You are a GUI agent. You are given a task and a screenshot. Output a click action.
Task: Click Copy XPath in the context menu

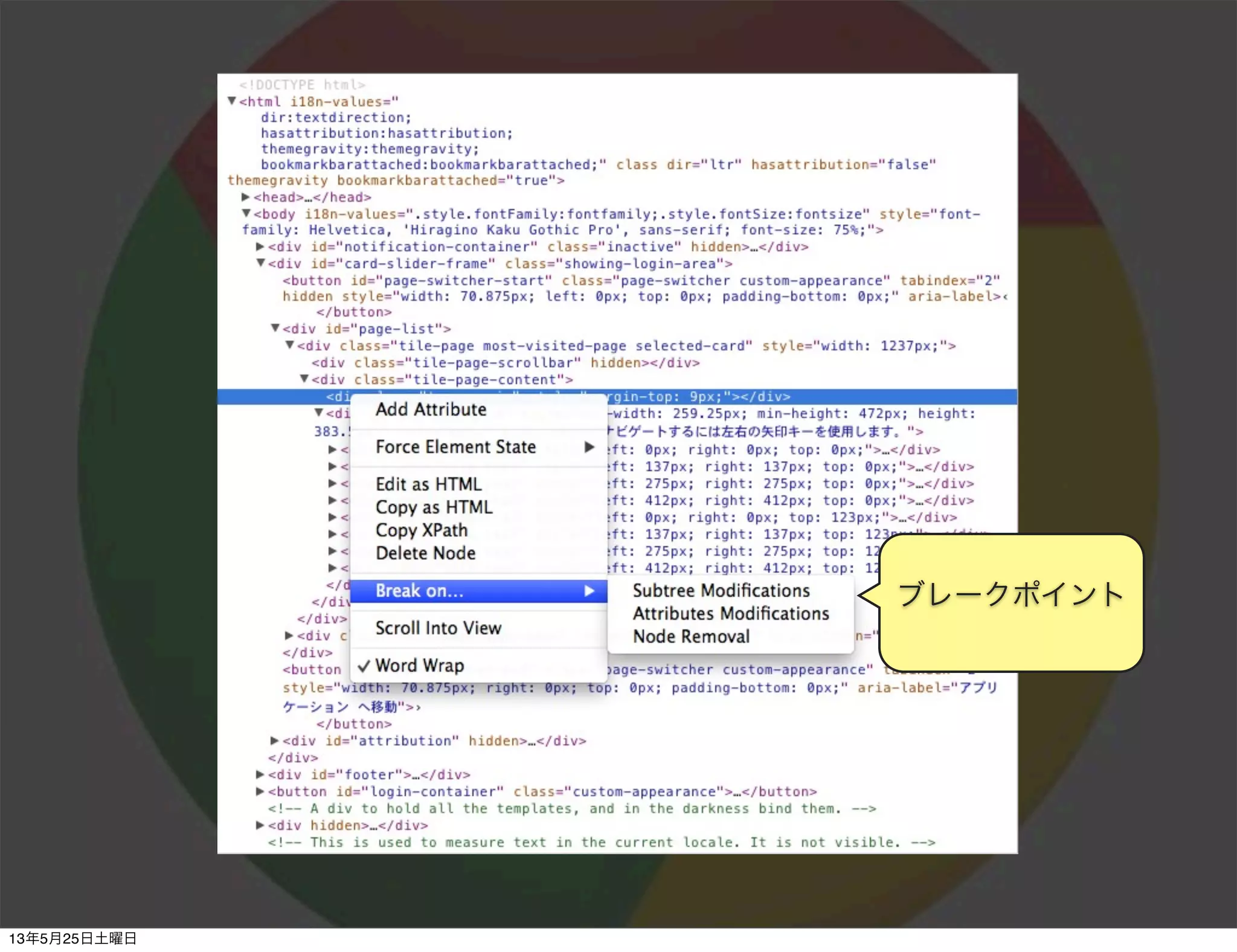421,530
